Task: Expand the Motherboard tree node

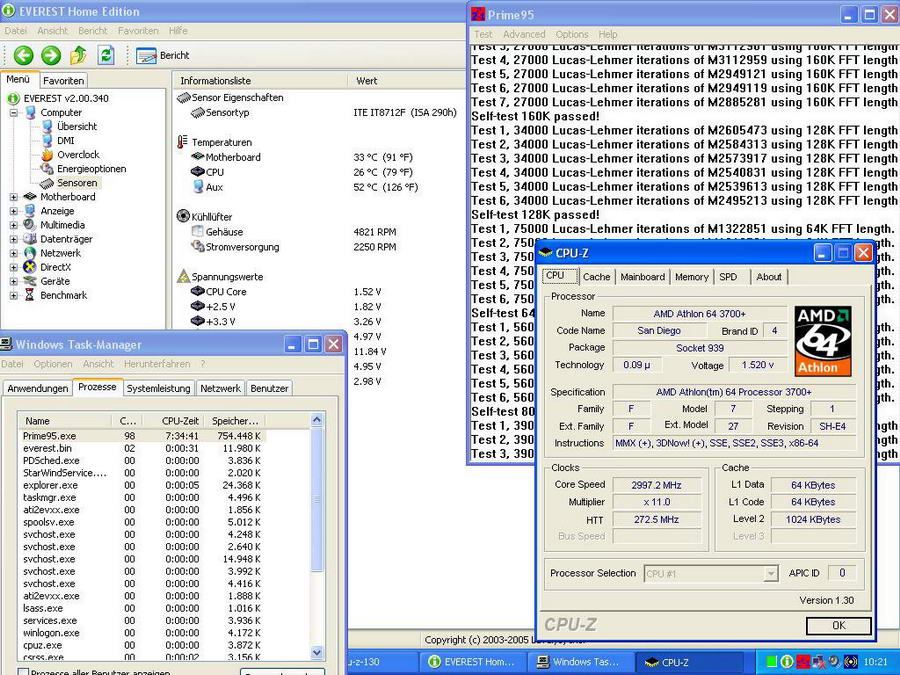Action: click(14, 197)
